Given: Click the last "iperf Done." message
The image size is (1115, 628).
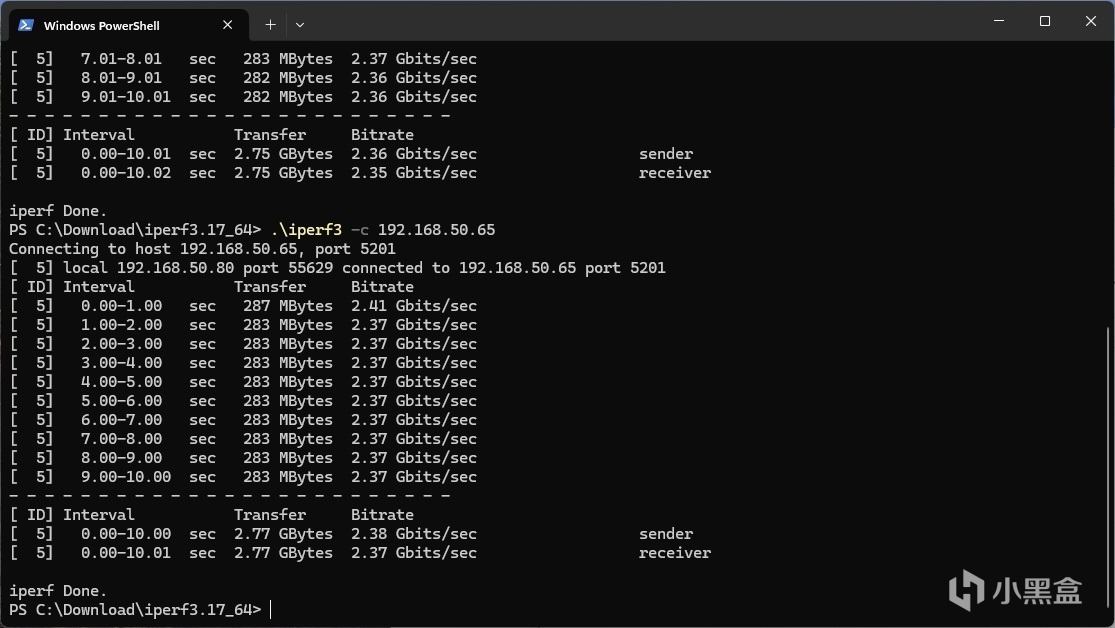Looking at the screenshot, I should pyautogui.click(x=58, y=591).
